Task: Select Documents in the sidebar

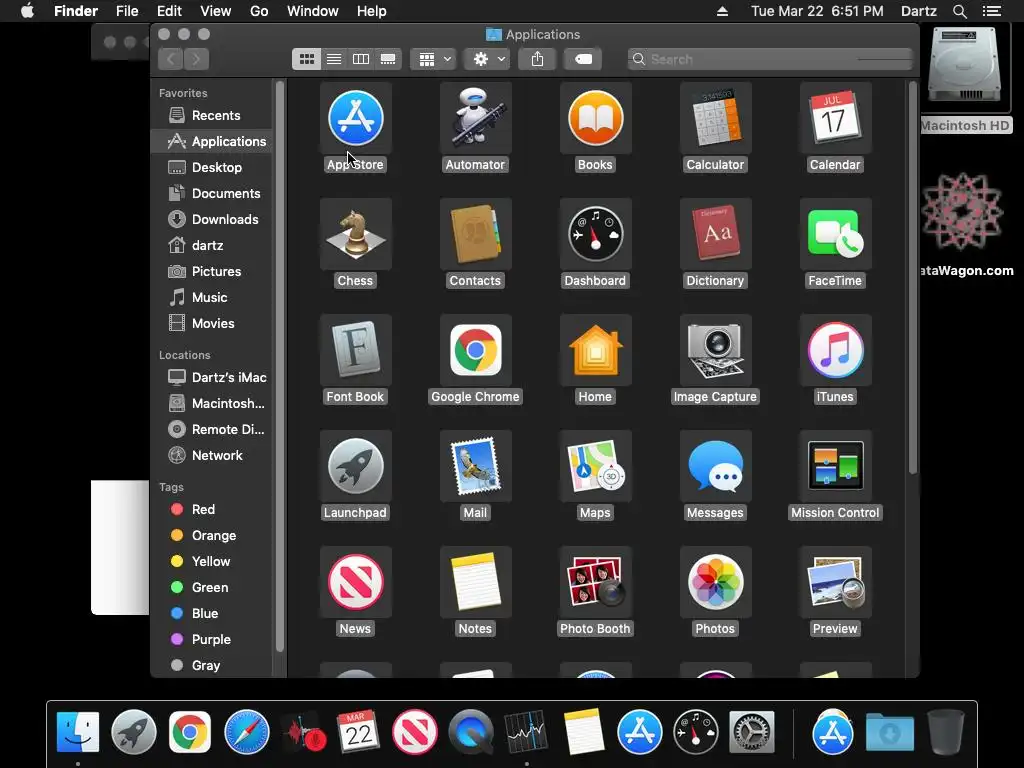Action: (212, 194)
